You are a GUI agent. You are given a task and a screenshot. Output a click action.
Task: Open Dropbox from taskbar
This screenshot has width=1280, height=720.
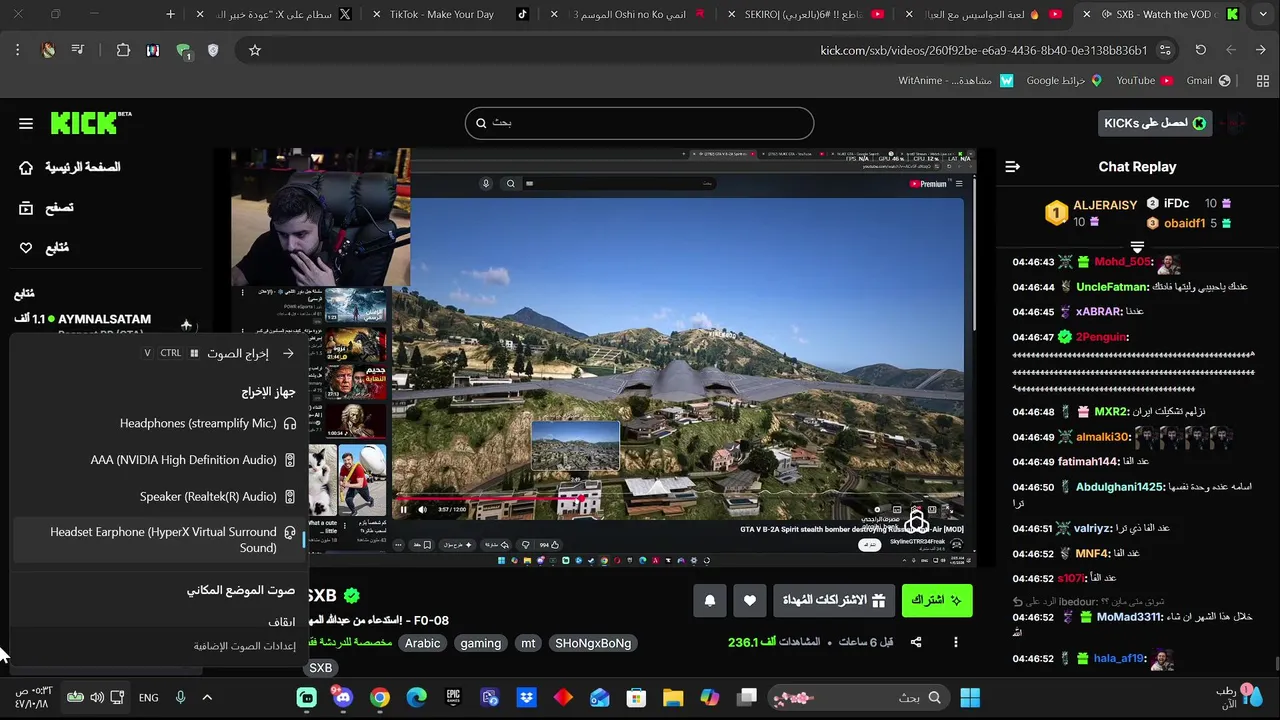(526, 697)
